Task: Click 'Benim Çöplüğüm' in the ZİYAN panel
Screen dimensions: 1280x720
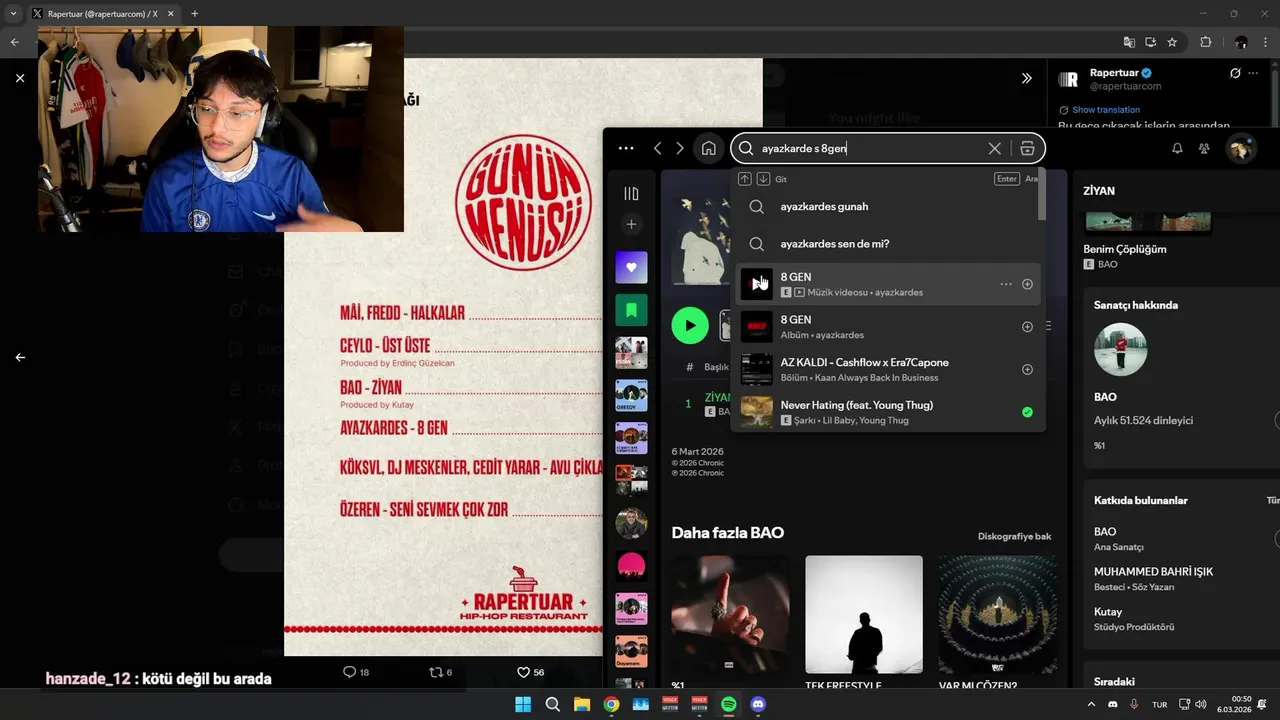Action: point(1125,249)
